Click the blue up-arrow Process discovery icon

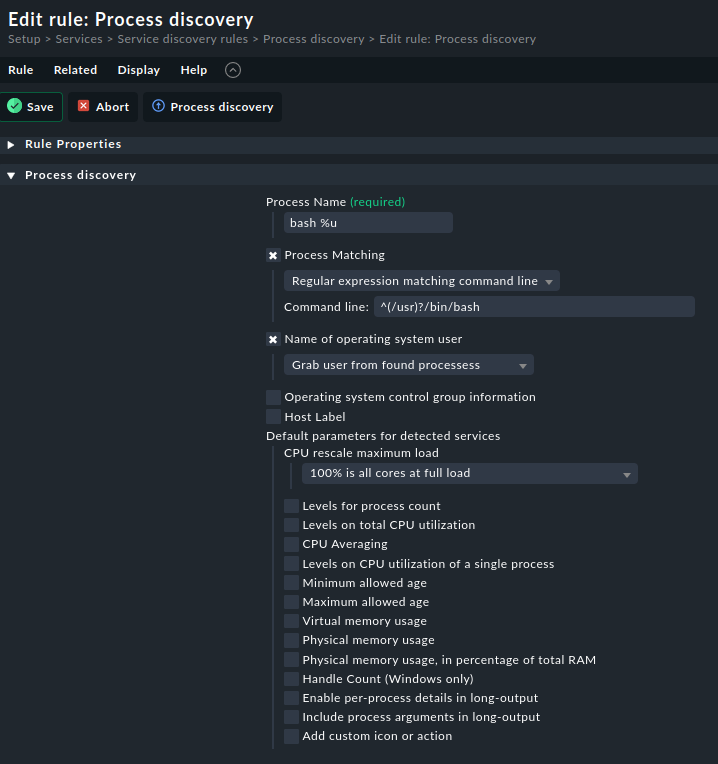pyautogui.click(x=158, y=106)
